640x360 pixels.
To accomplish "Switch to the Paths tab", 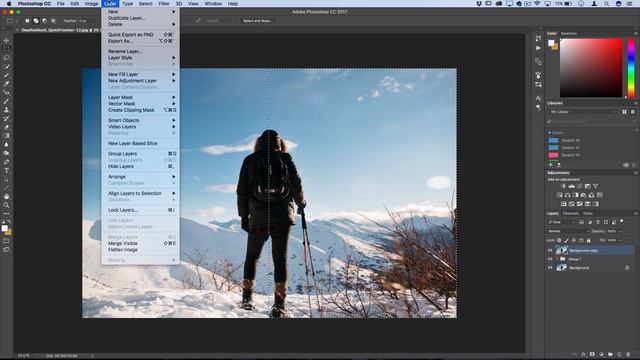I will tap(588, 213).
